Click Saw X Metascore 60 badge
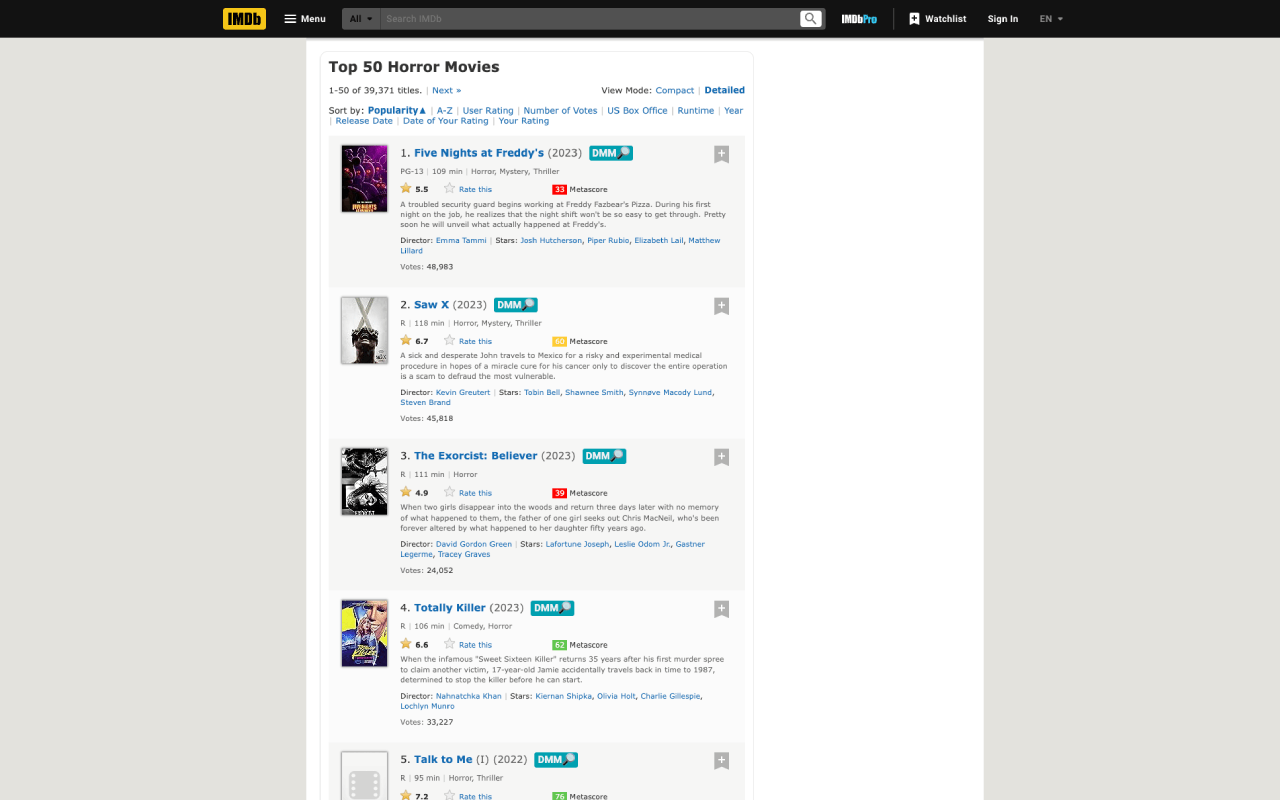1280x800 pixels. coord(559,341)
